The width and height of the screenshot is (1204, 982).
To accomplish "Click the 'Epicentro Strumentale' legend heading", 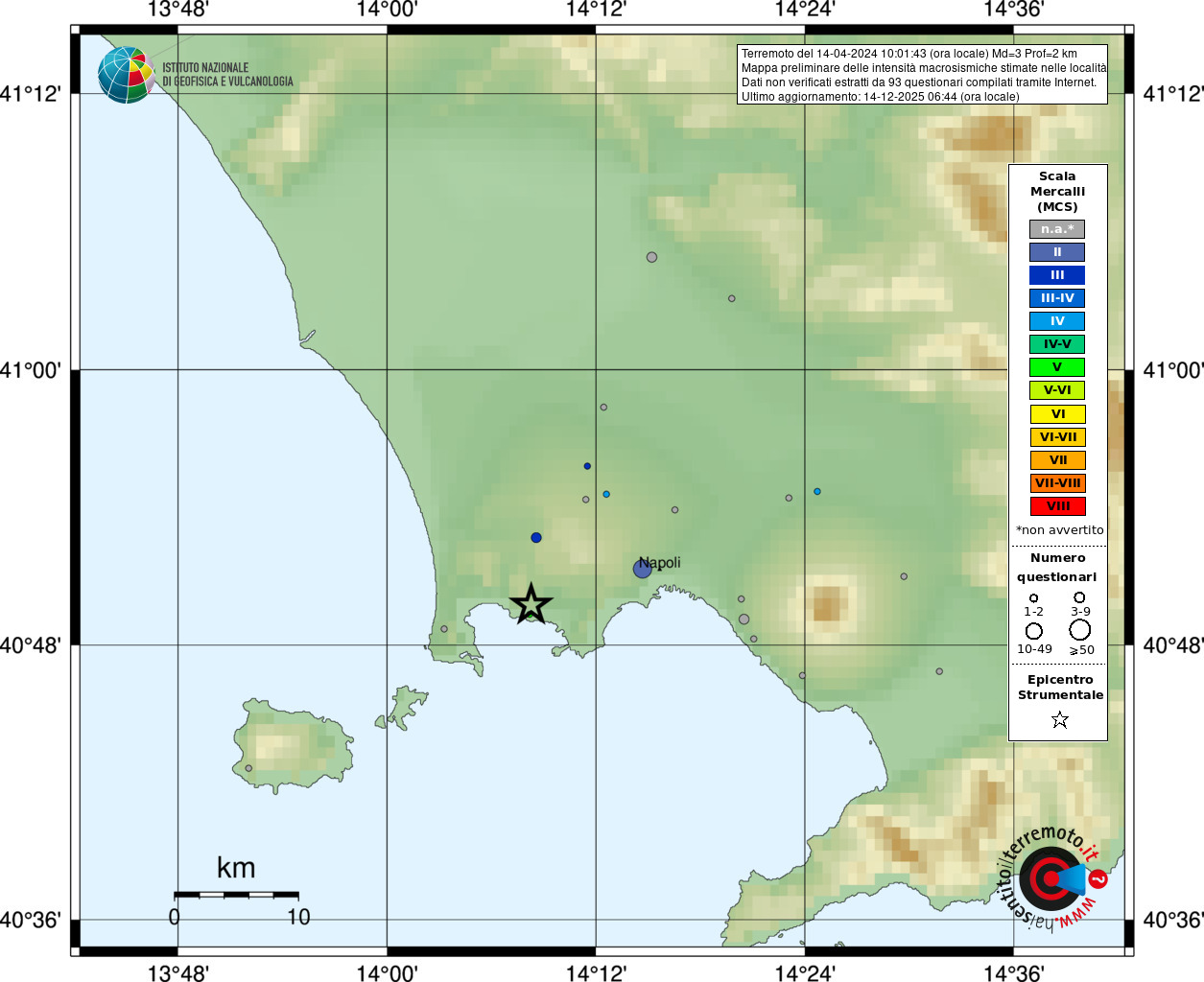I will pyautogui.click(x=1060, y=688).
